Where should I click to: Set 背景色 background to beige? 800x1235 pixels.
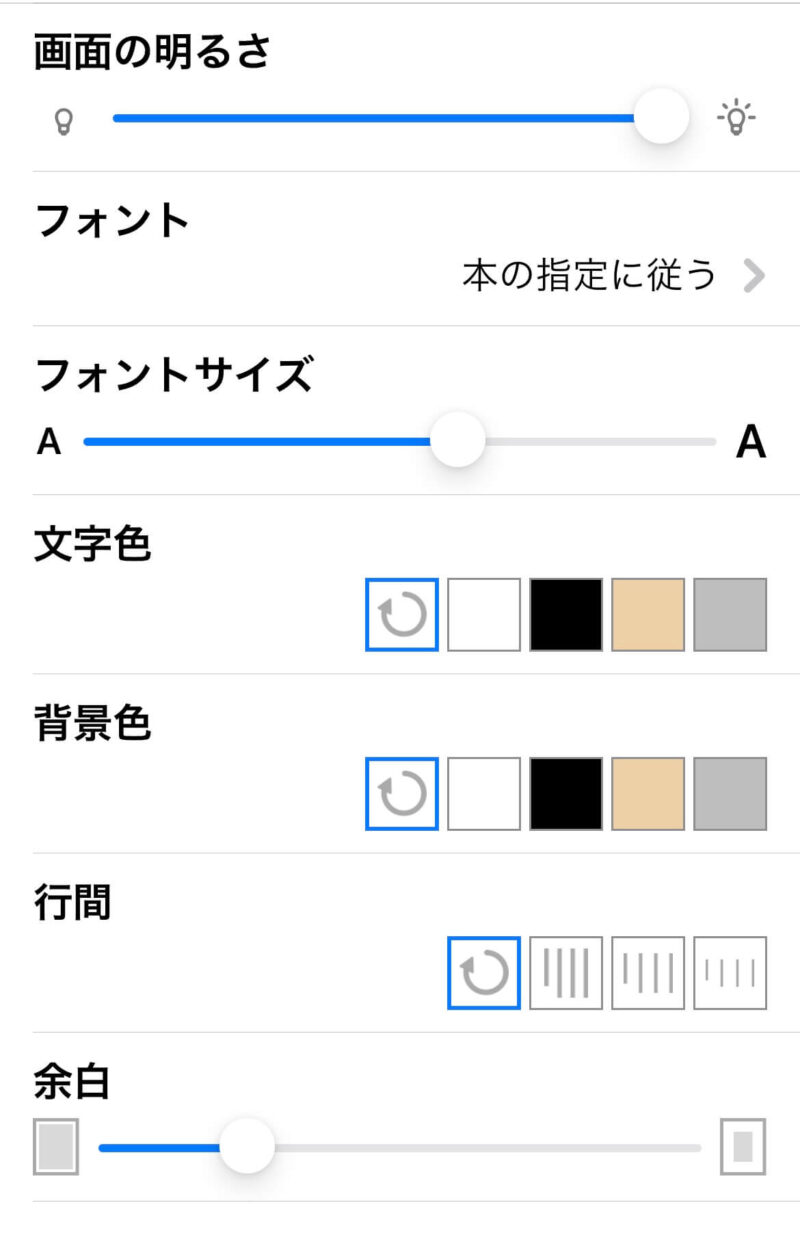(648, 794)
